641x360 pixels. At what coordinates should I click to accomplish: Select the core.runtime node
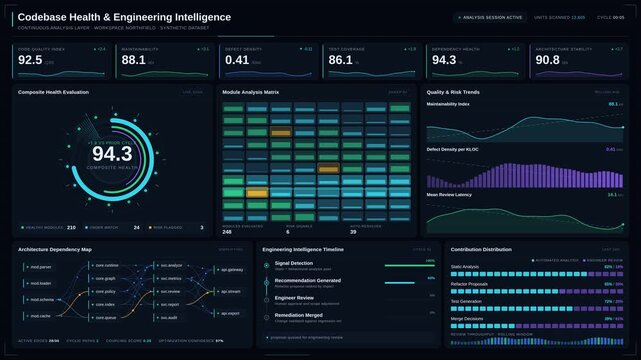[x=105, y=265]
